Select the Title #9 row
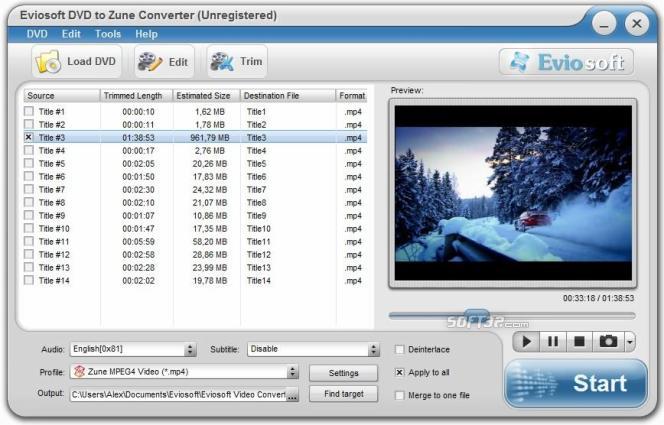 [x=195, y=215]
